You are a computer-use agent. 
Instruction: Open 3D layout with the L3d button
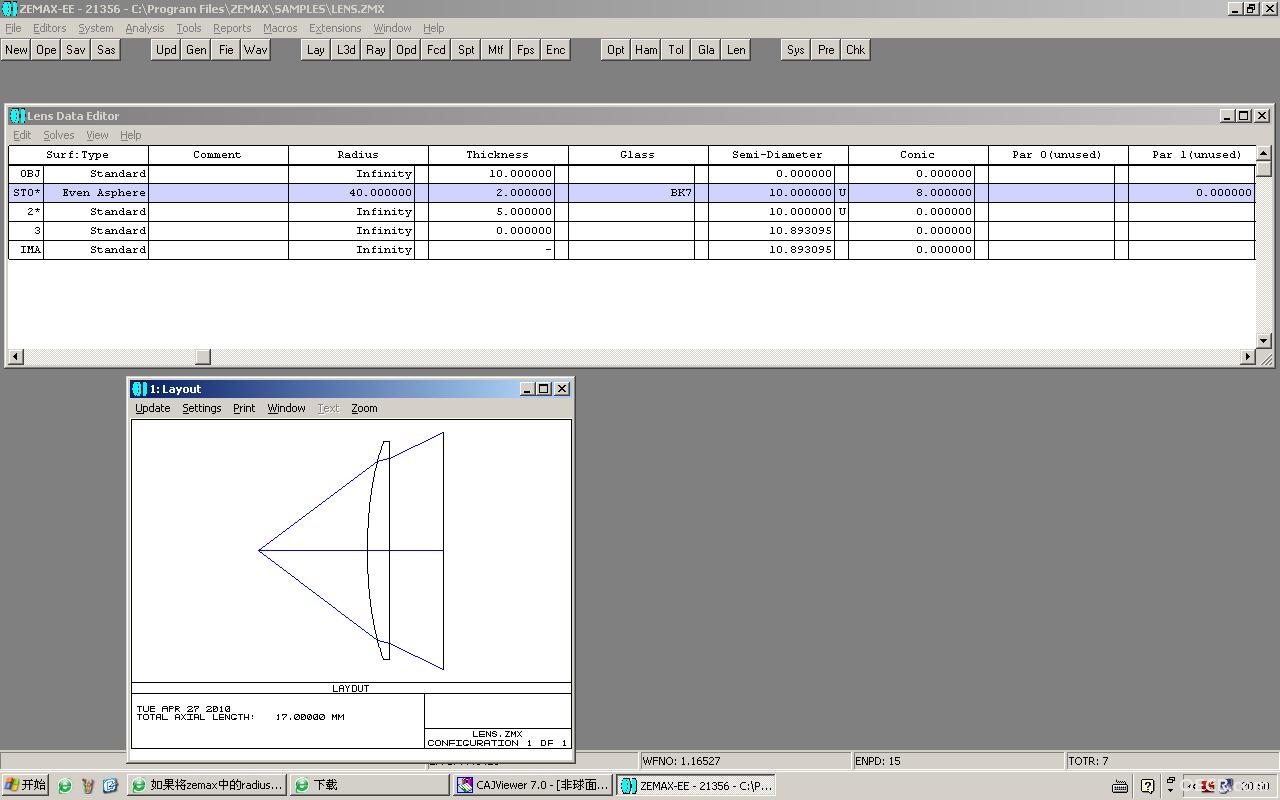pyautogui.click(x=346, y=50)
